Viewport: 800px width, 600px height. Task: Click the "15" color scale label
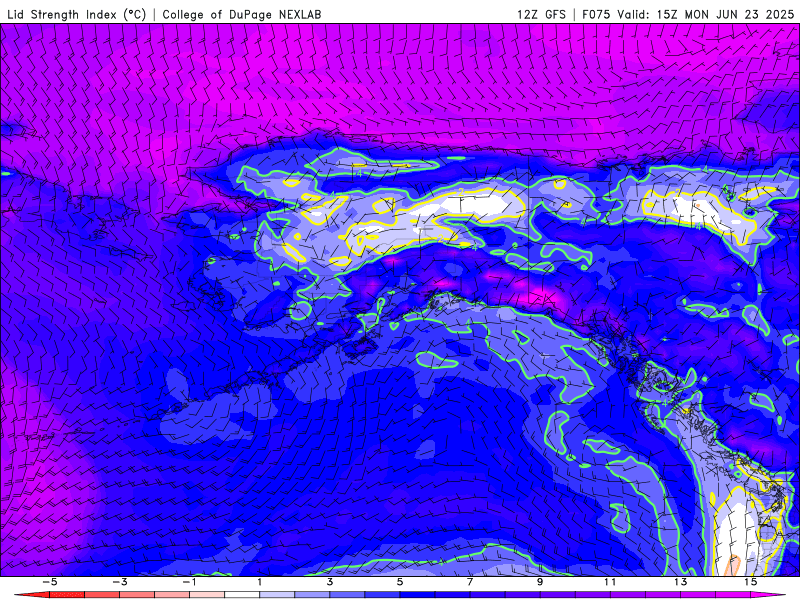(750, 582)
